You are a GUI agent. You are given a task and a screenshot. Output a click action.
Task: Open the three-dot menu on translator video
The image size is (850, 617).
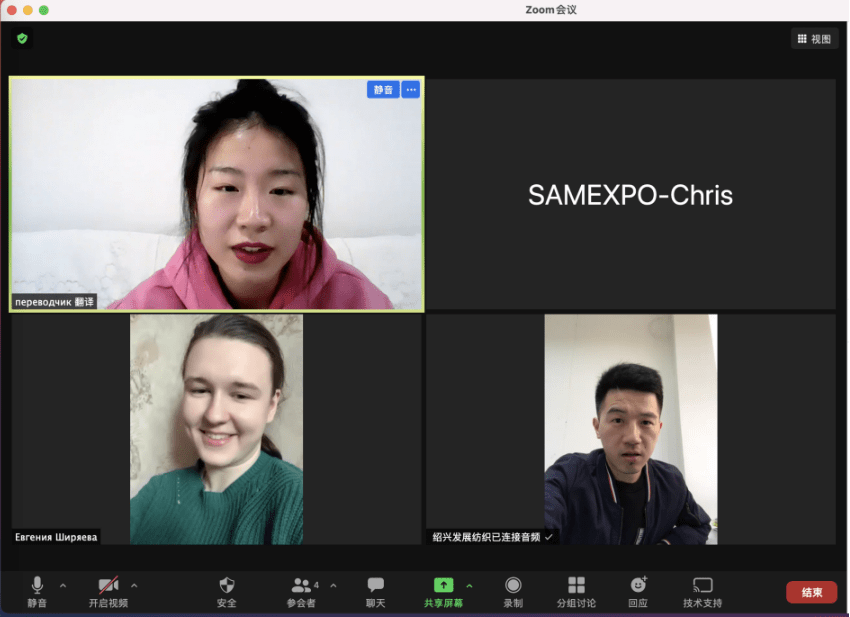[x=410, y=90]
